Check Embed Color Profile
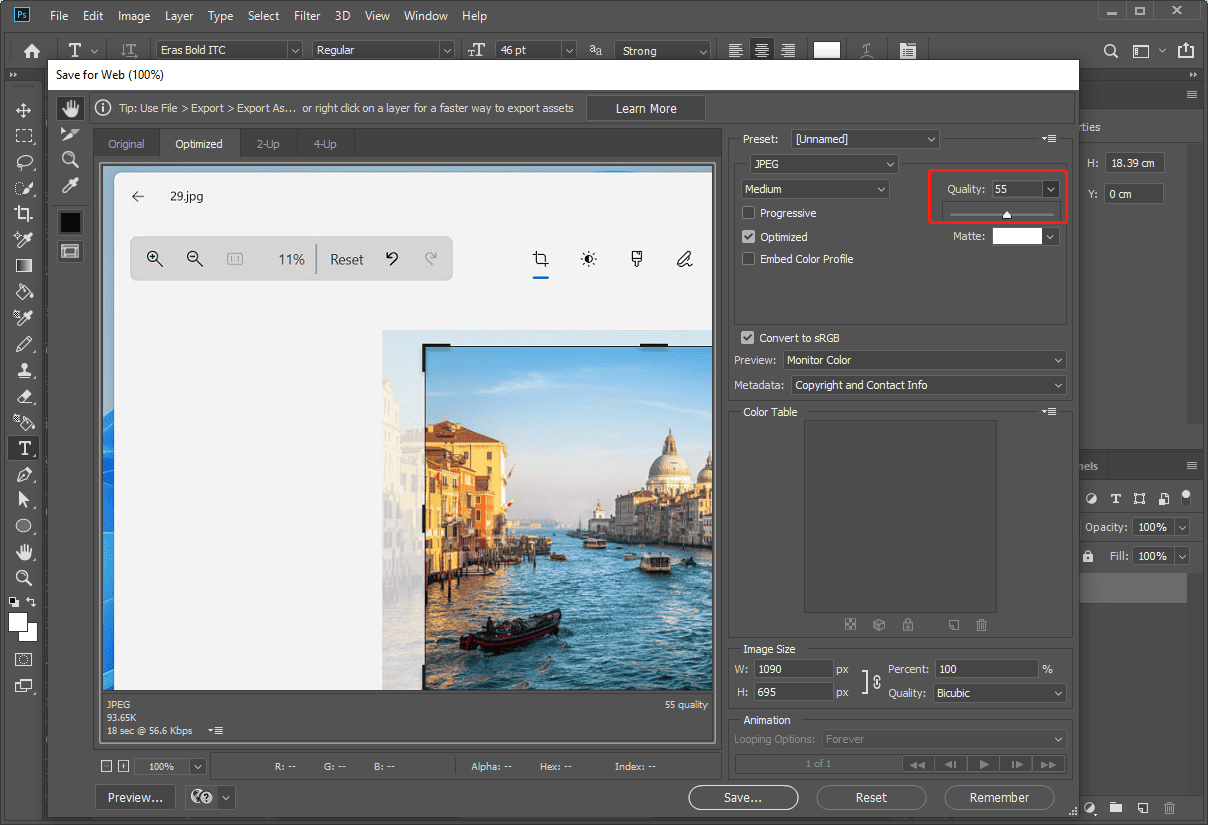The image size is (1208, 825). (x=748, y=258)
